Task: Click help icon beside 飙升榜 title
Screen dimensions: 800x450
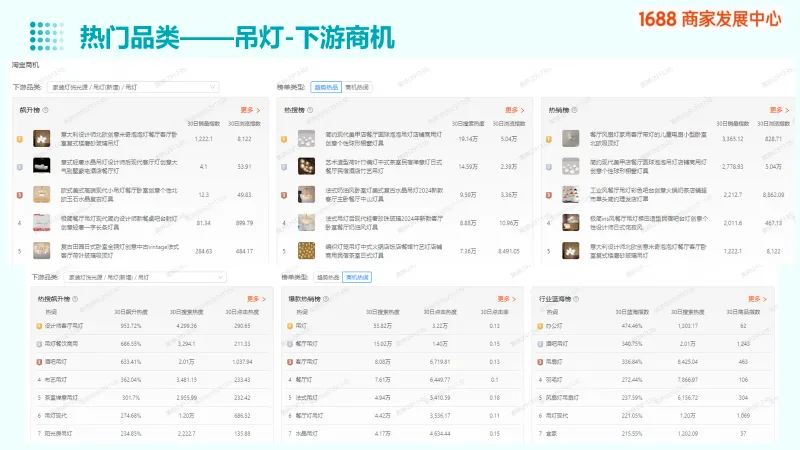Action: [x=46, y=110]
